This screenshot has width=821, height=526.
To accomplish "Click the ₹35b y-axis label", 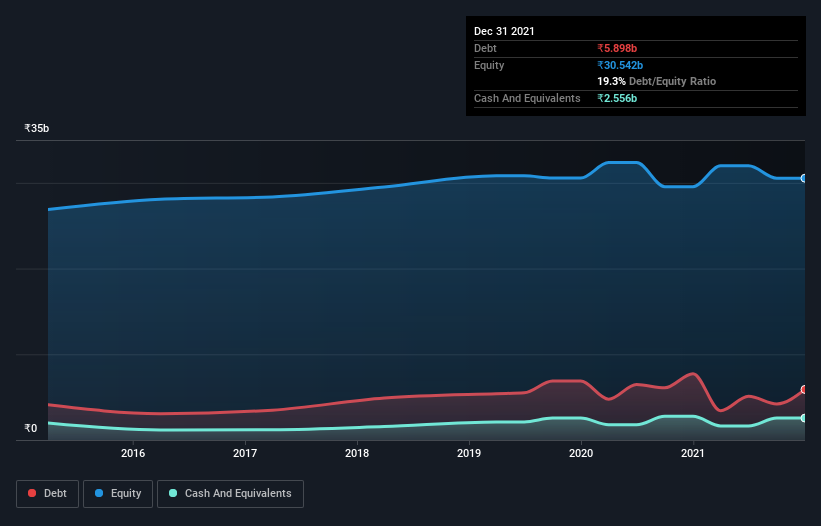I will [x=37, y=128].
